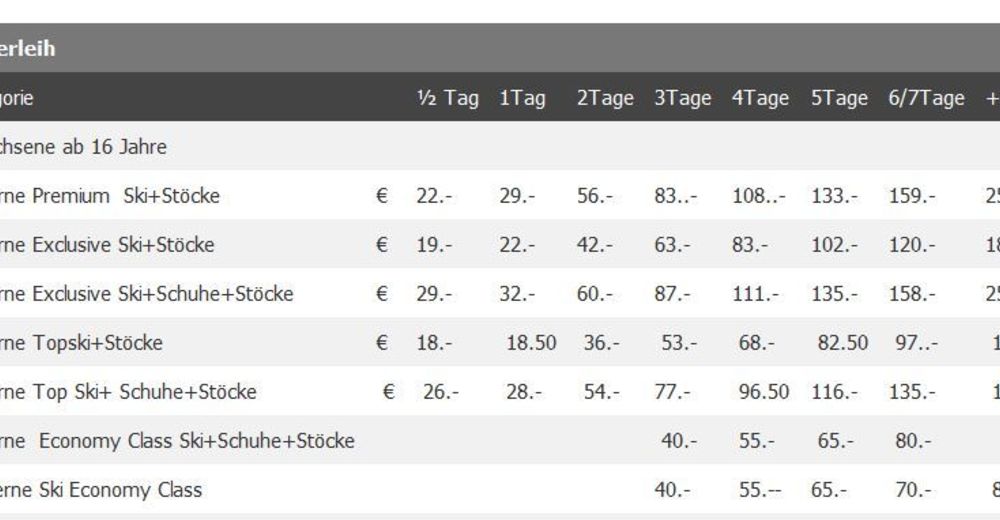
Task: Click the 108..- Premium four-day price
Action: coord(759,196)
